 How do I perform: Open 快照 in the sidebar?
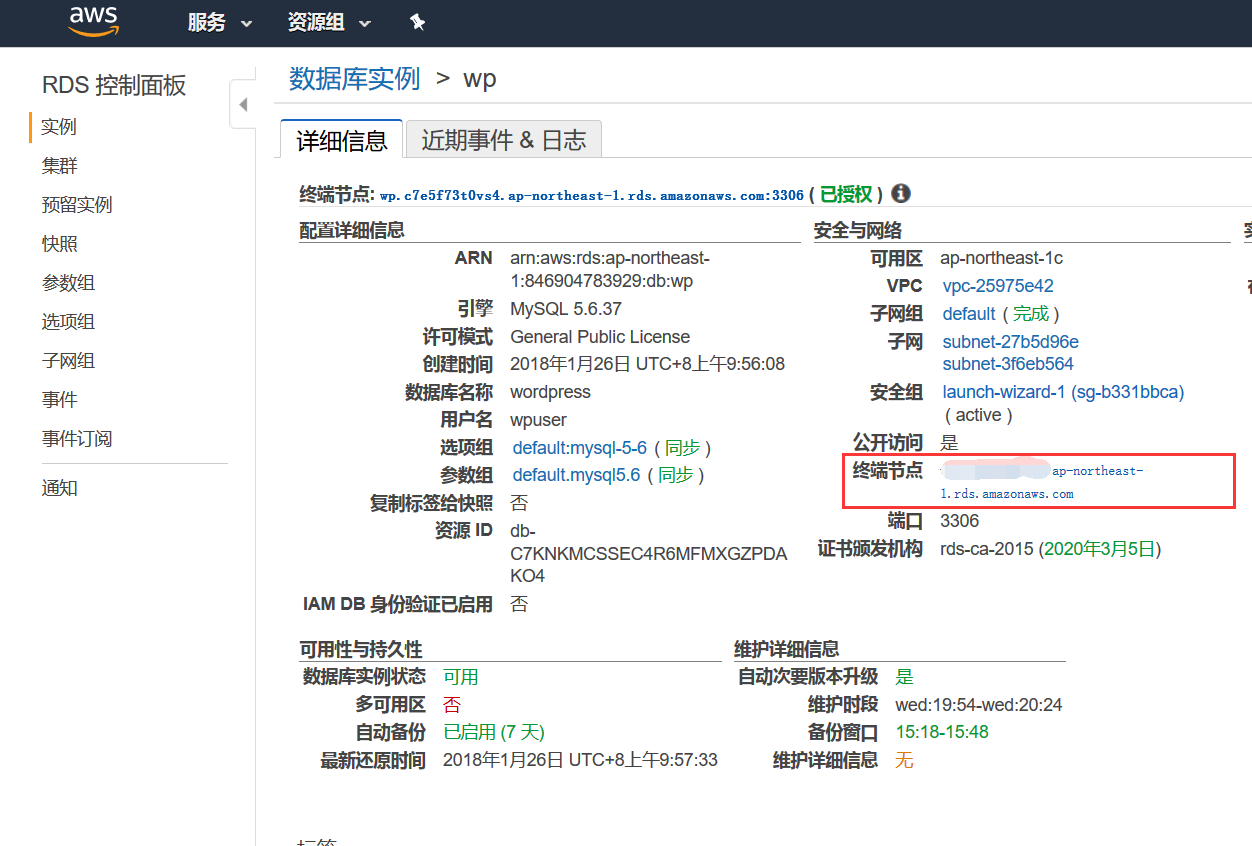[x=59, y=244]
